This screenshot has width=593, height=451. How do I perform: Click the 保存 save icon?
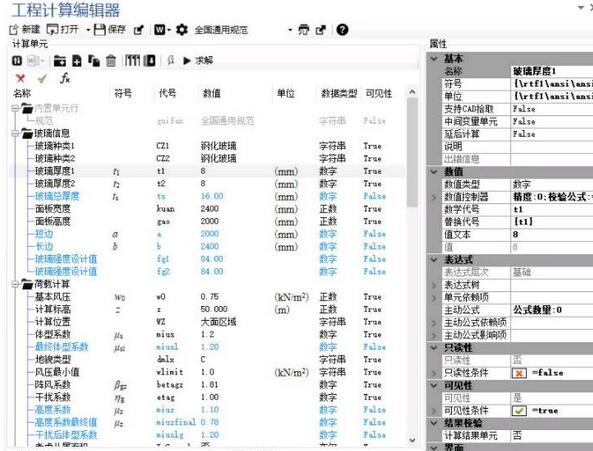pyautogui.click(x=99, y=29)
